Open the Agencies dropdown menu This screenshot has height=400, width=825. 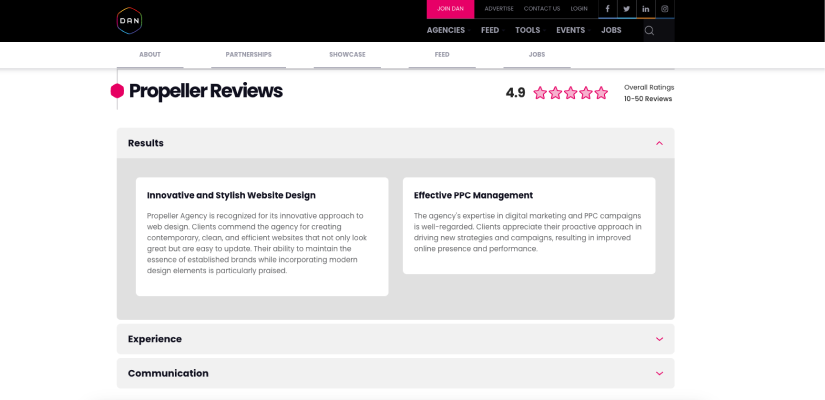446,30
